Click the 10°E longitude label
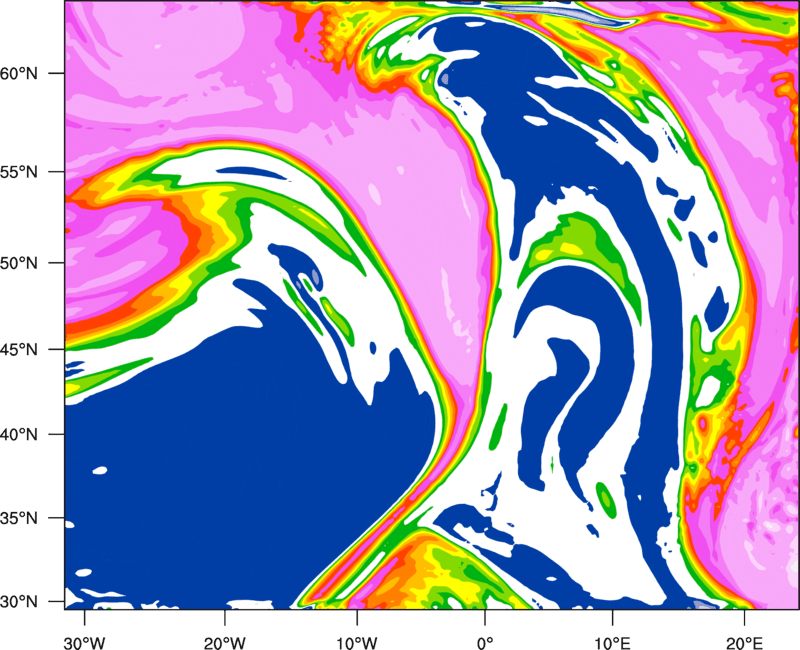800x650 pixels. [x=612, y=643]
